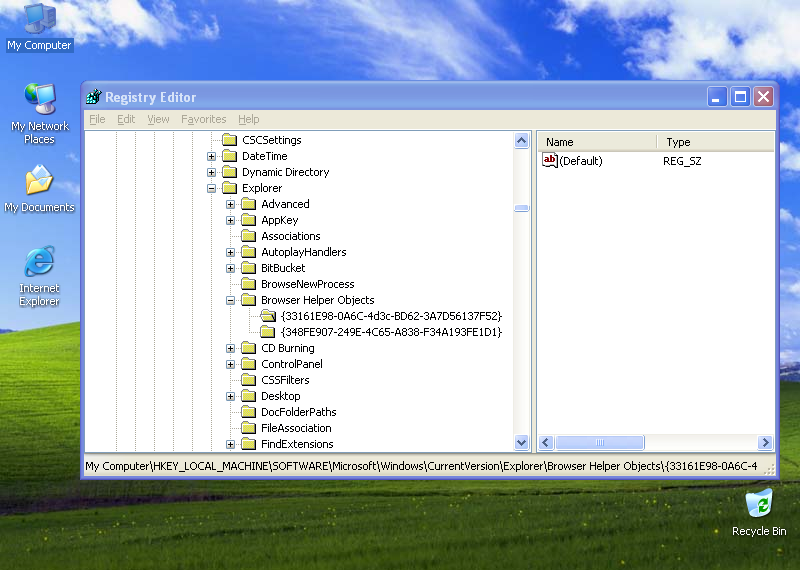Screen dimensions: 800x570
Task: Click values pane left scroll arrow
Action: coord(546,442)
